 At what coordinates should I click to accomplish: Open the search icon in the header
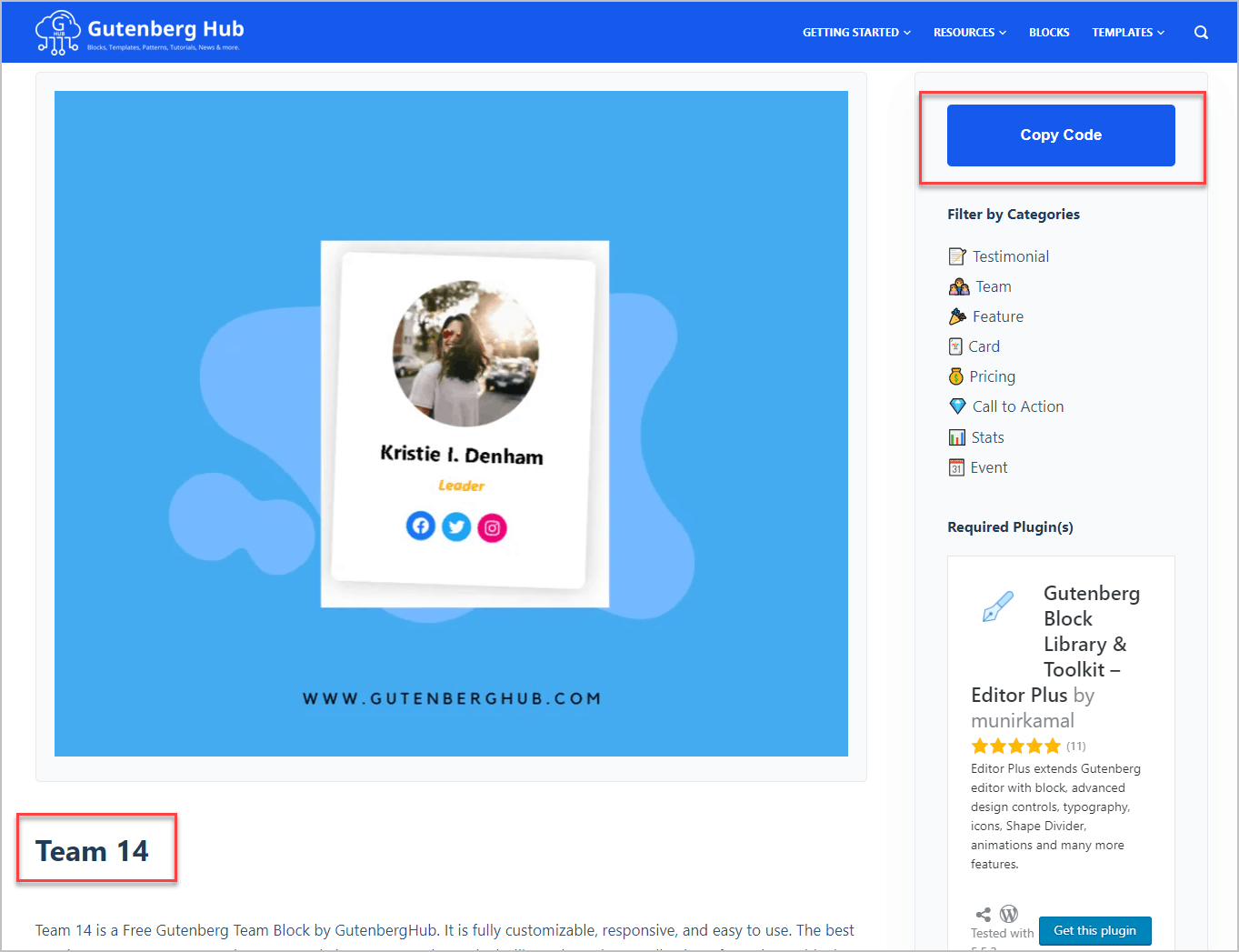point(1201,32)
